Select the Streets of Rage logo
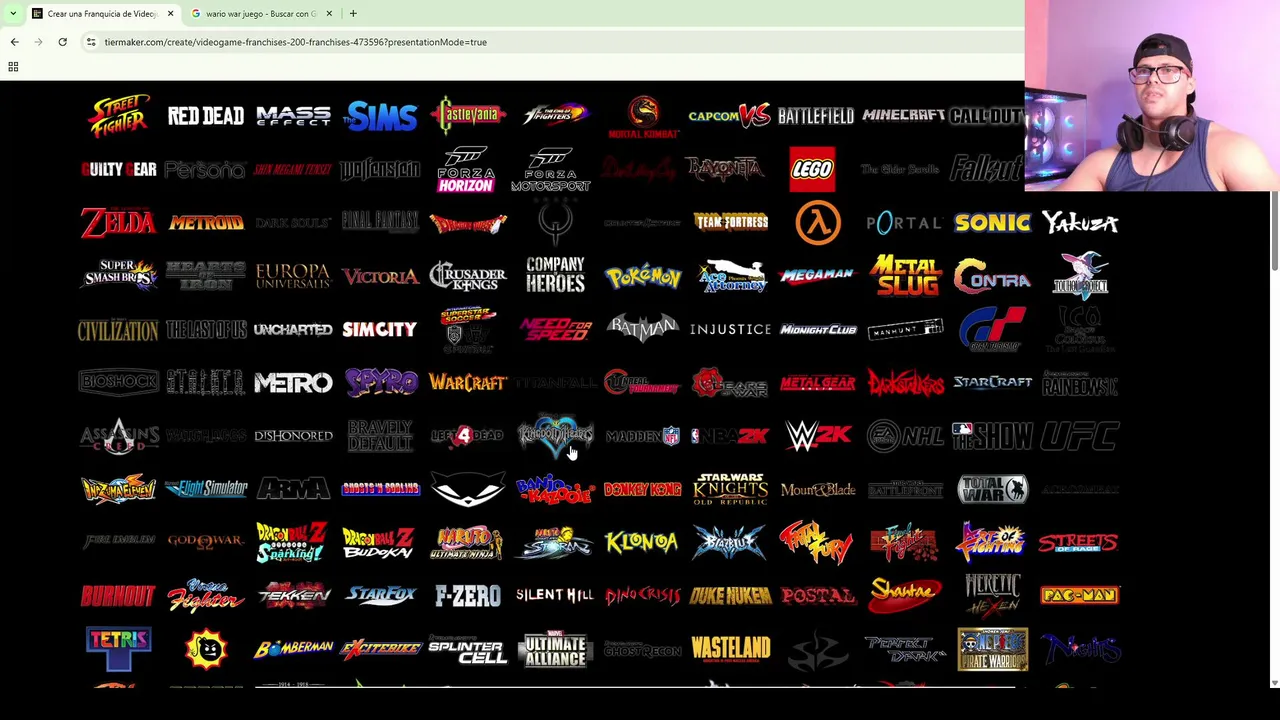This screenshot has height=720, width=1280. pyautogui.click(x=1078, y=542)
